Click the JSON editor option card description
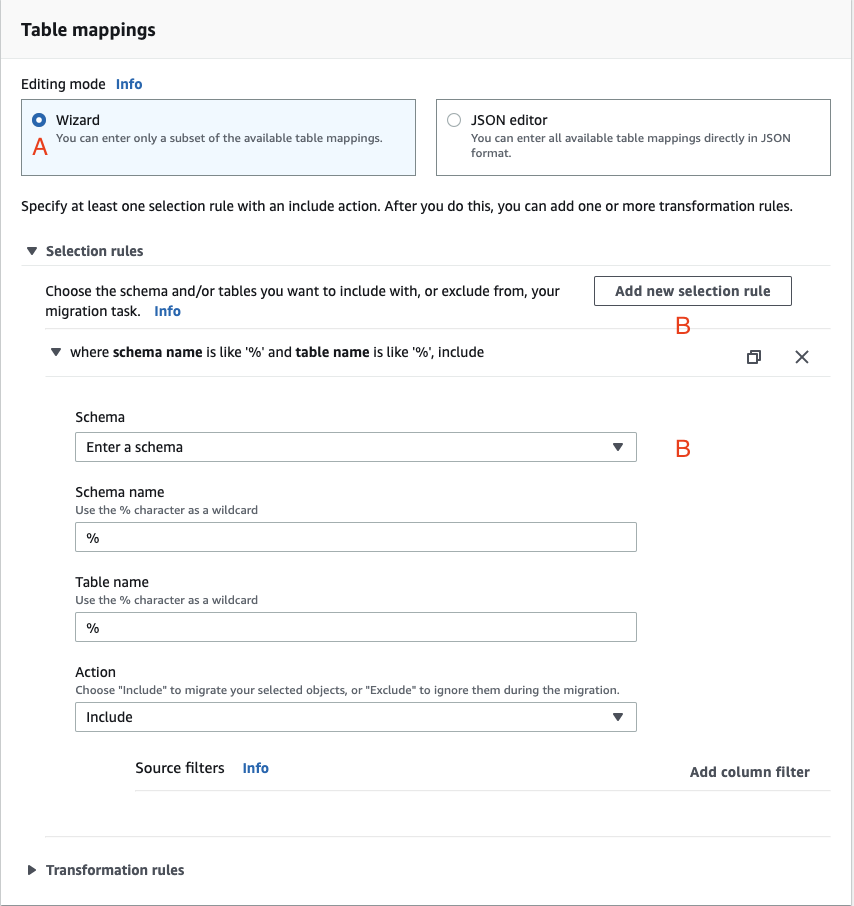Image resolution: width=854 pixels, height=906 pixels. coord(630,146)
